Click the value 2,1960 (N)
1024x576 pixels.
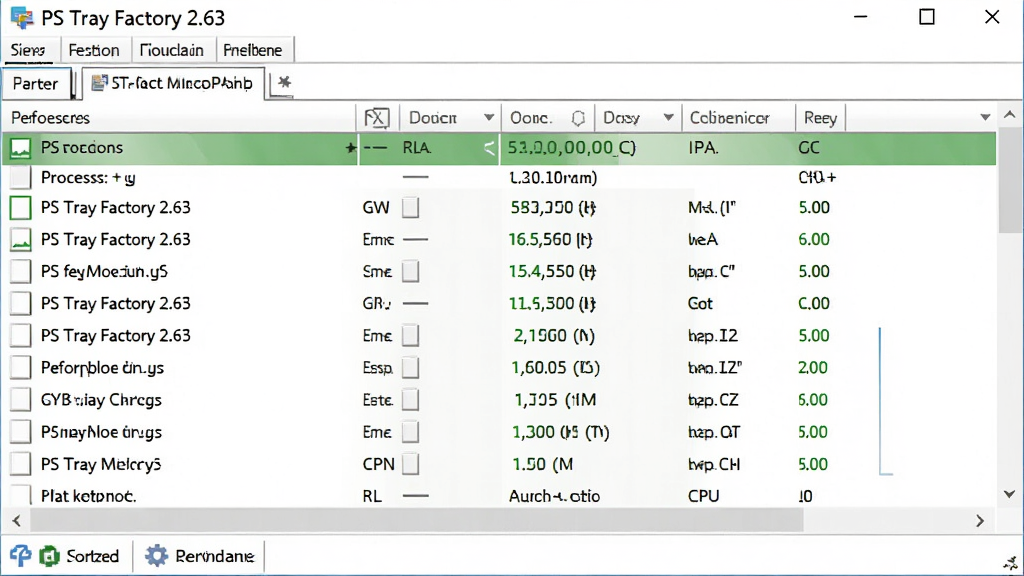point(554,336)
